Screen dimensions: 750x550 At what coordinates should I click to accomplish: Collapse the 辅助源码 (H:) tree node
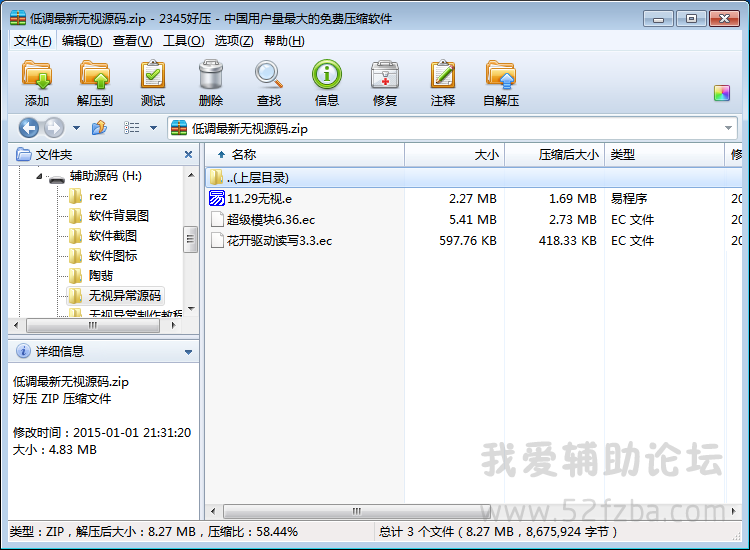pos(39,176)
